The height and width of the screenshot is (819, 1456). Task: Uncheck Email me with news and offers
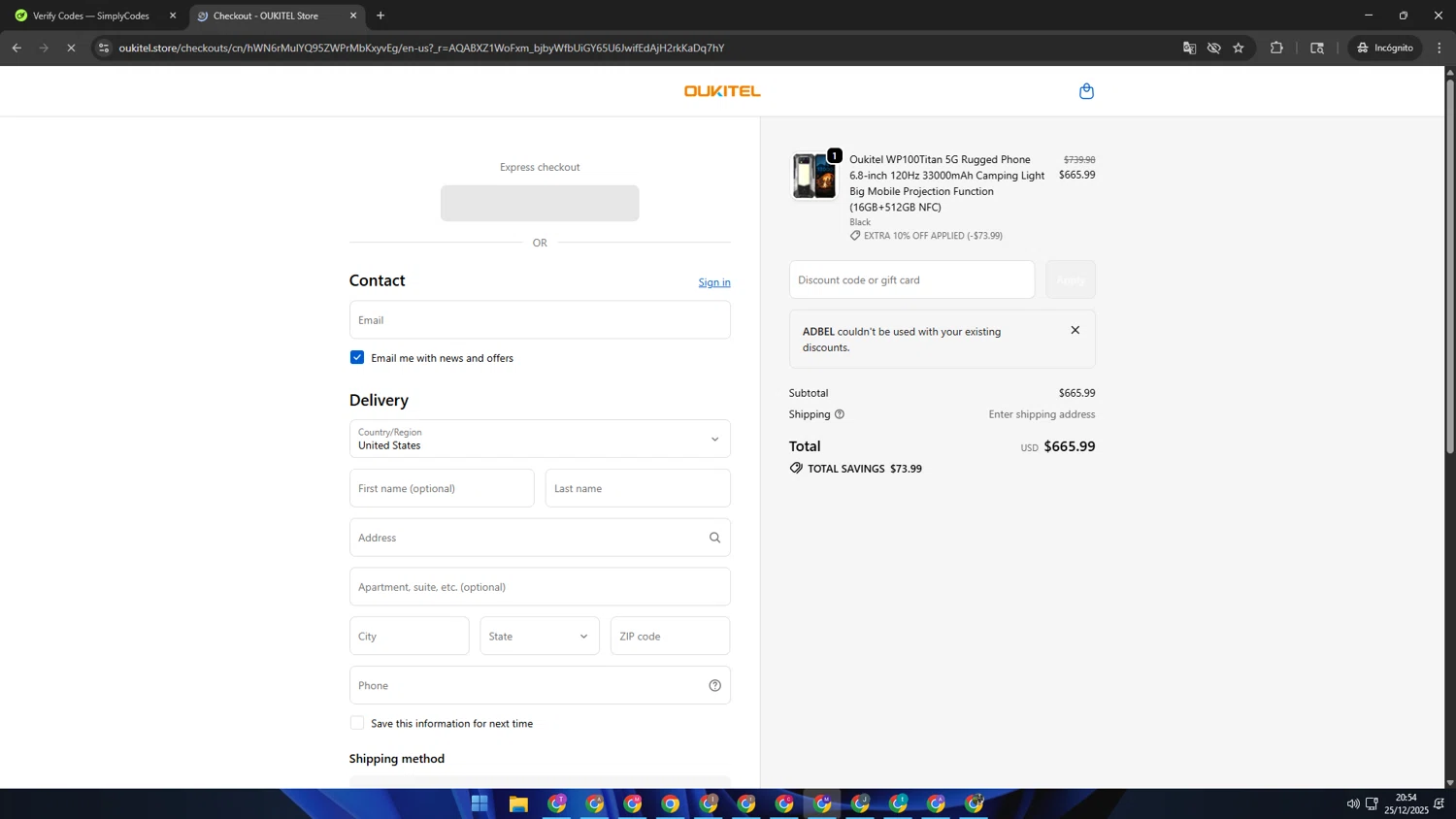(x=357, y=357)
